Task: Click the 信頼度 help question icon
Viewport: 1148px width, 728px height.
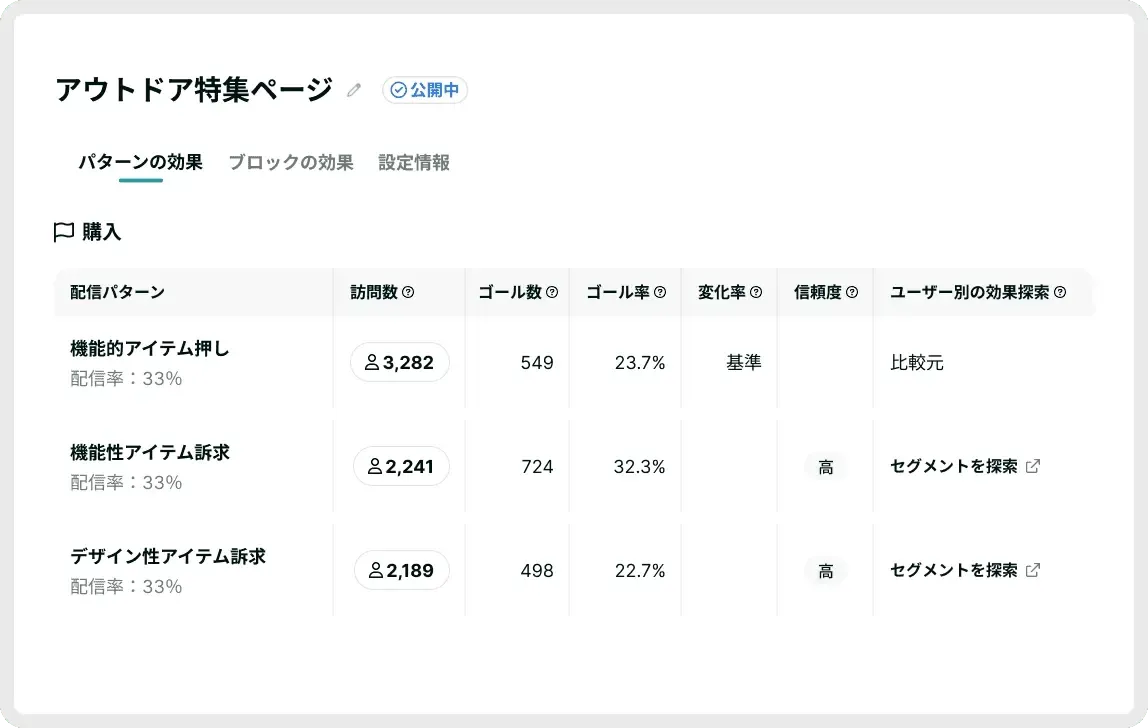Action: 852,293
